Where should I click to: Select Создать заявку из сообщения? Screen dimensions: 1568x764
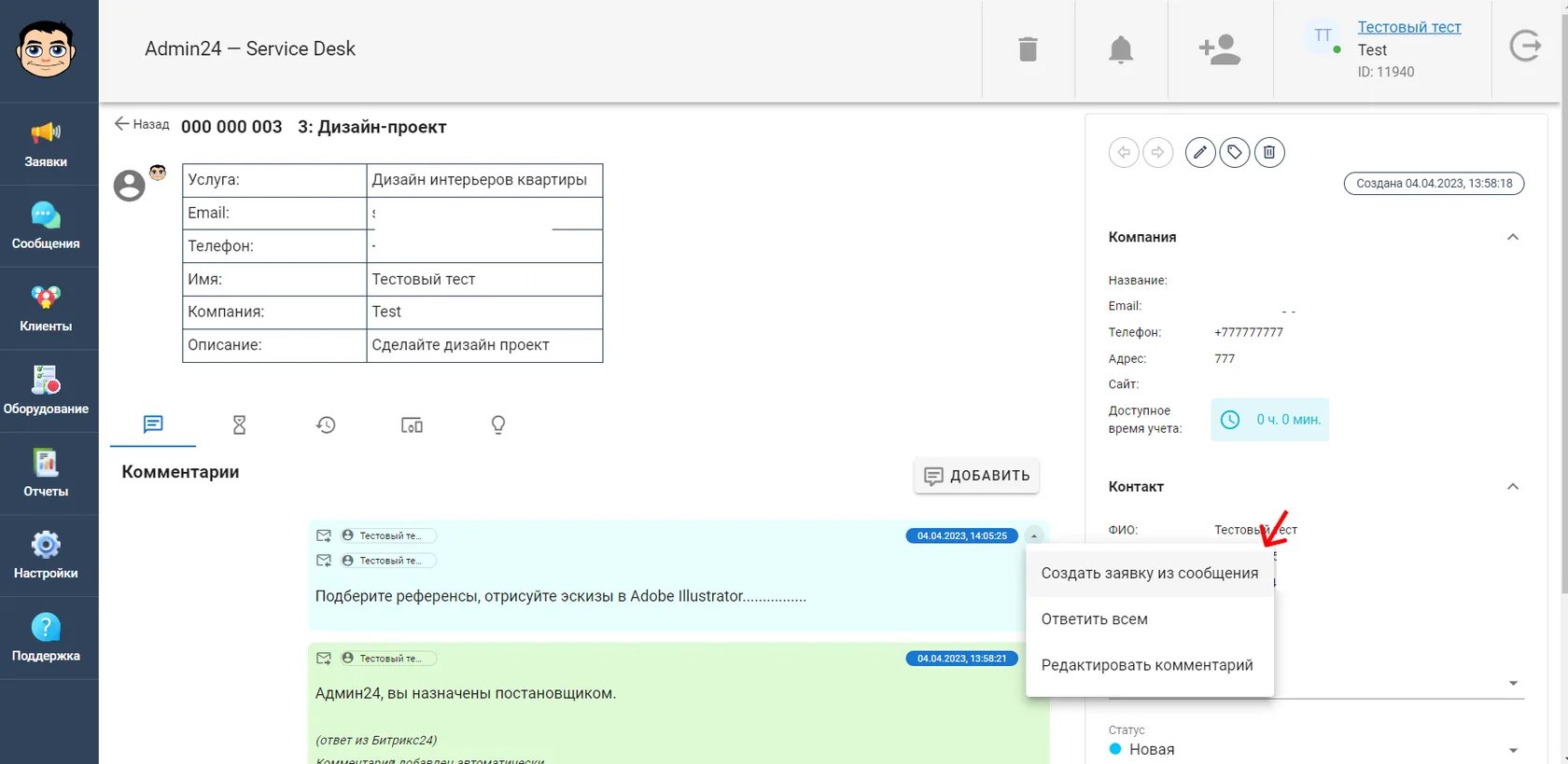(1150, 573)
